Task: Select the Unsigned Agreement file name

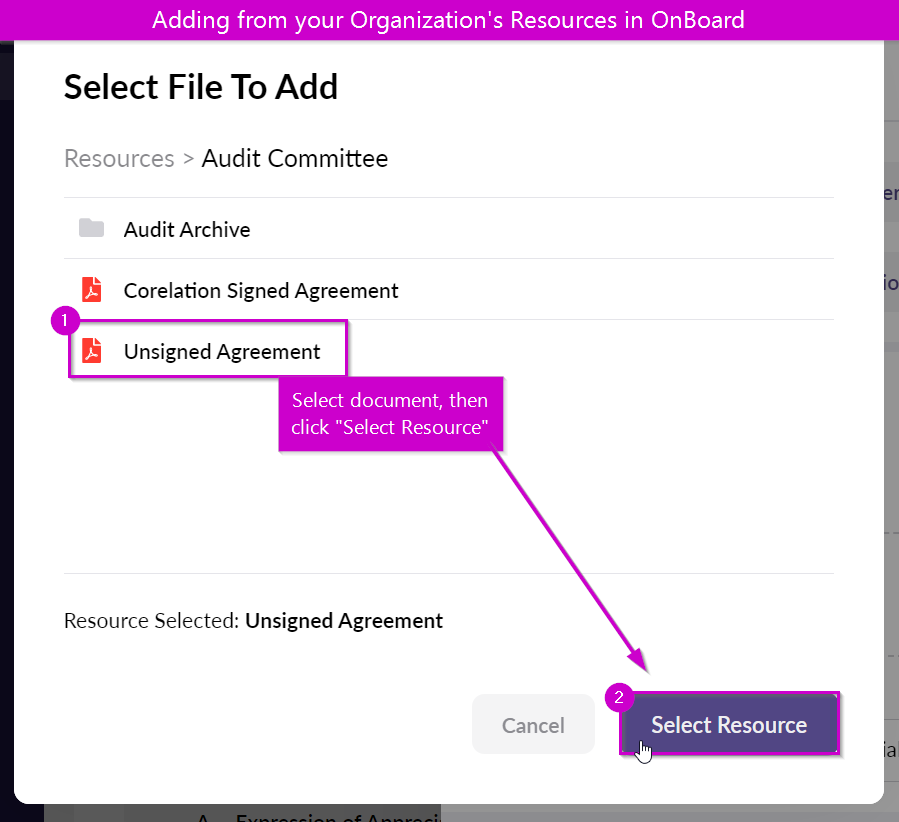Action: pyautogui.click(x=222, y=352)
